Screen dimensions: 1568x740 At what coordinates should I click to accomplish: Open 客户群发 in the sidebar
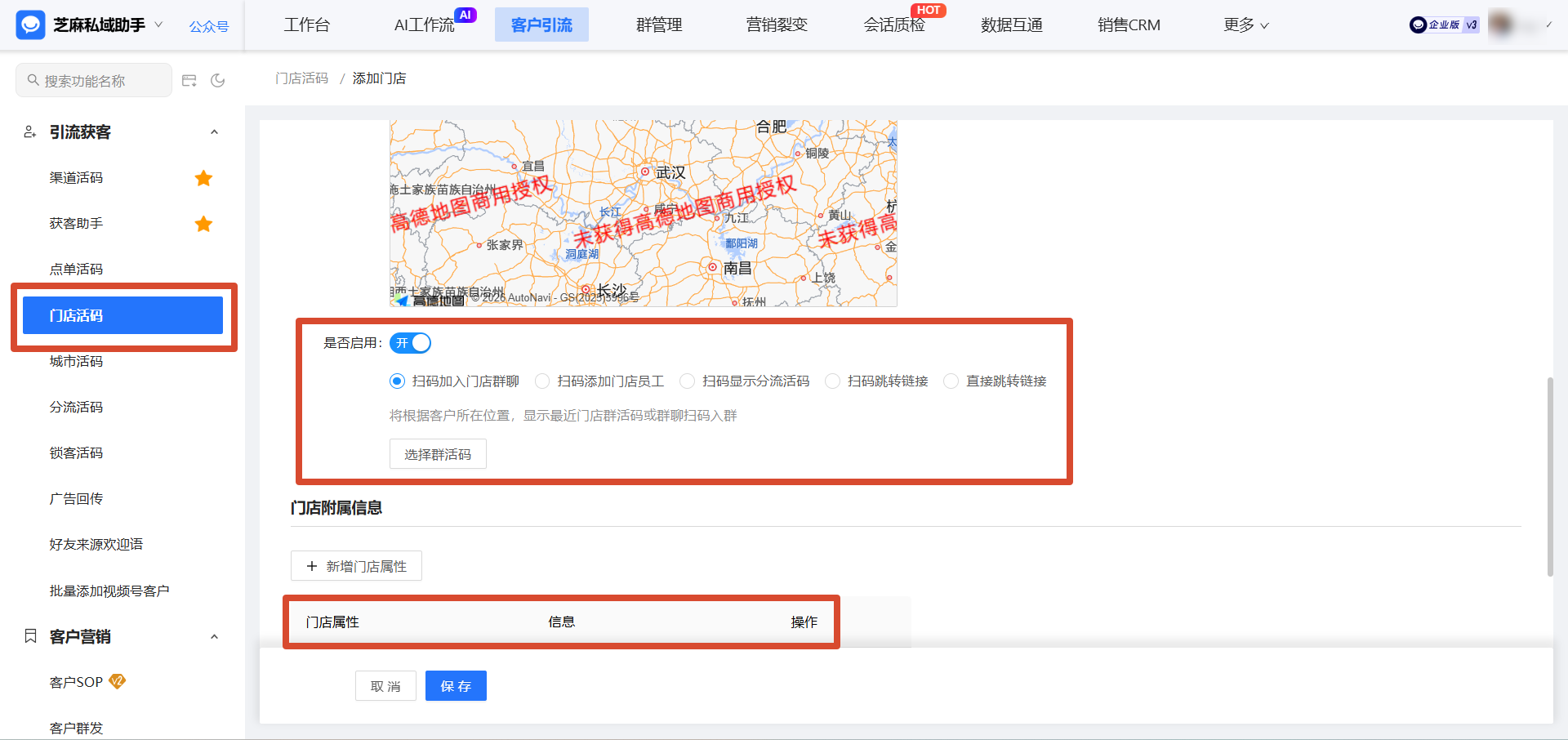(x=76, y=728)
